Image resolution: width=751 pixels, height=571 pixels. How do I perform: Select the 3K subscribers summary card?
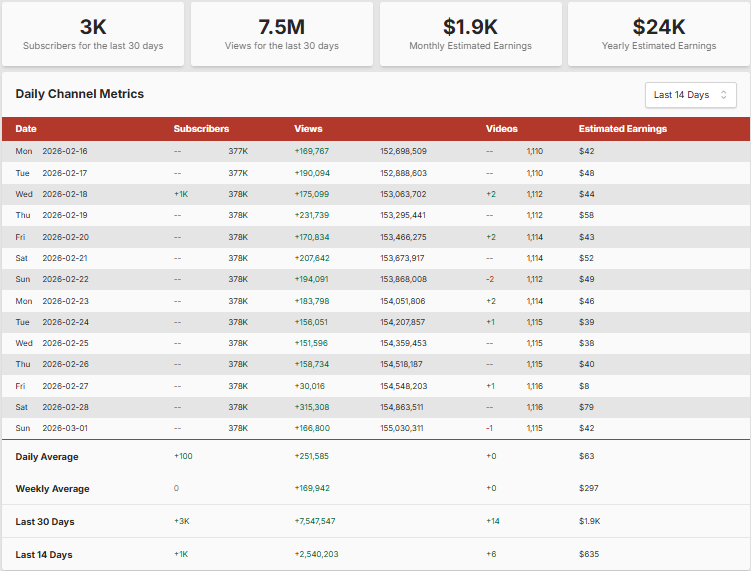(x=93, y=34)
